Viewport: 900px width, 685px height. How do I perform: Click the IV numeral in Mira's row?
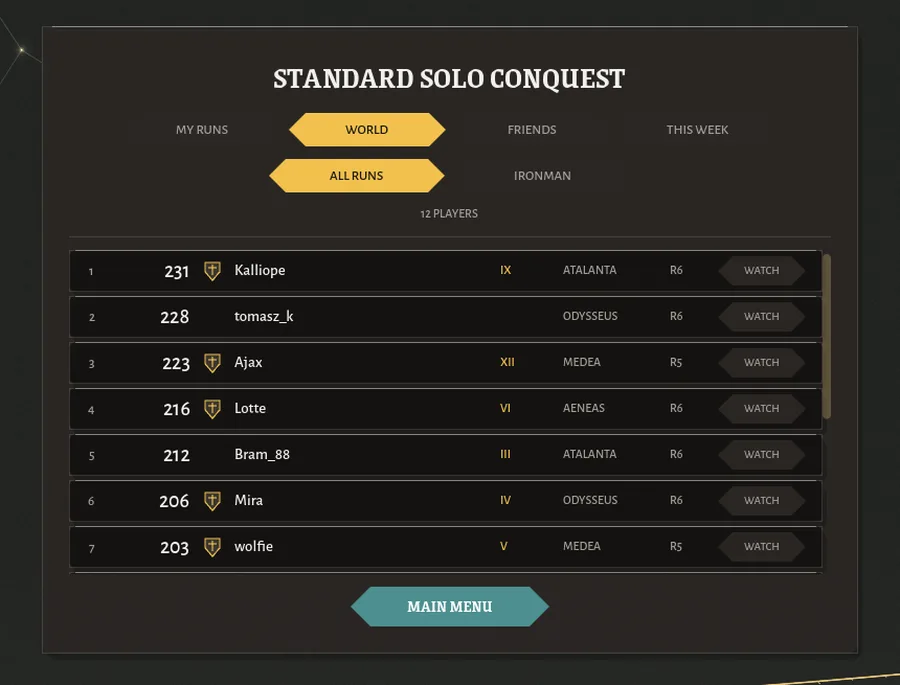click(505, 500)
